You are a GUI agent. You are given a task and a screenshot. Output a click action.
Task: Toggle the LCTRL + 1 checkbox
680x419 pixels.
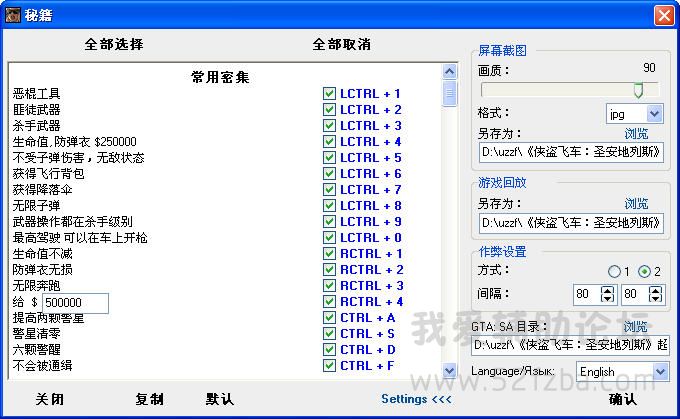pos(329,94)
